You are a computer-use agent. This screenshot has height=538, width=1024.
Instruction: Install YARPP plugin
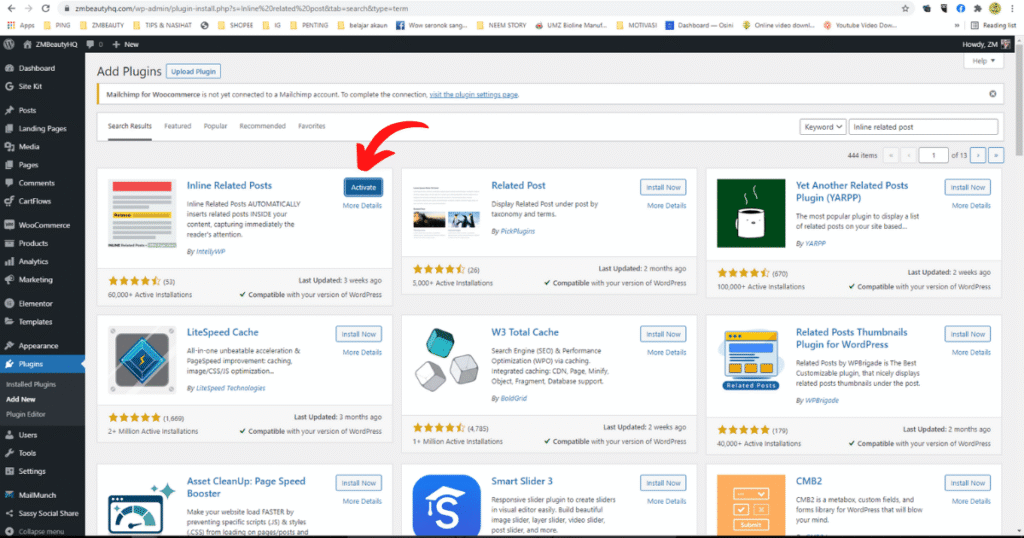click(x=967, y=187)
